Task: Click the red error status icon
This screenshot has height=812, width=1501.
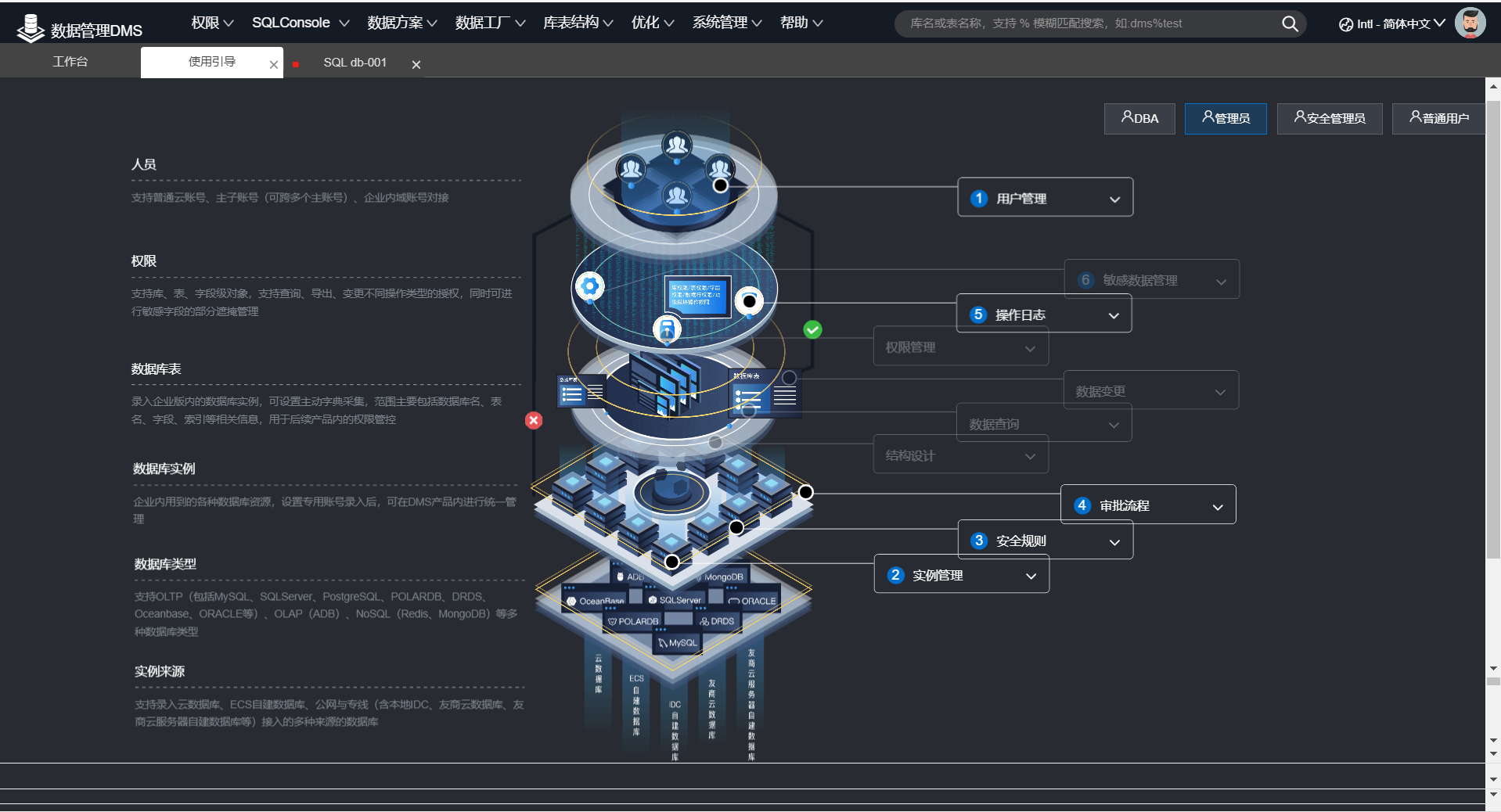Action: (534, 420)
